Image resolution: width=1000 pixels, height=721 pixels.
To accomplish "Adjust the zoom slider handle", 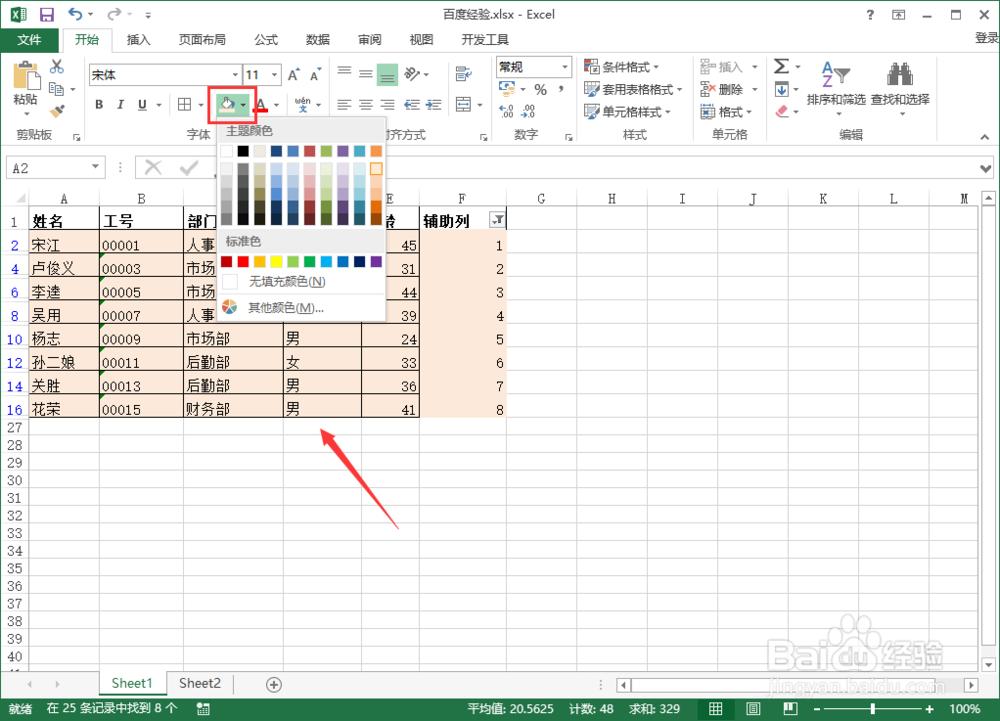I will pos(872,709).
